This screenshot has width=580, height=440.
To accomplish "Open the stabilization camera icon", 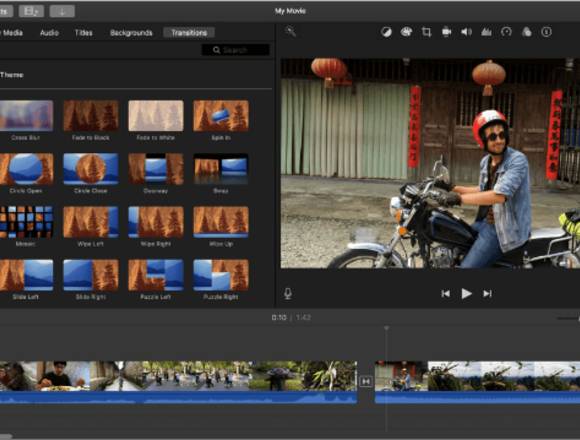I will click(446, 32).
